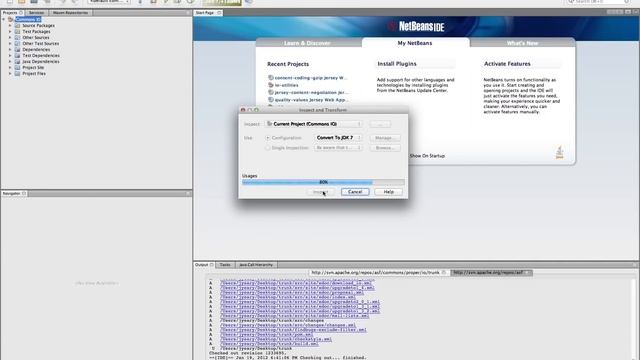The height and width of the screenshot is (360, 640).
Task: Click the Test Dependencies folder icon
Action: pyautogui.click(x=18, y=56)
